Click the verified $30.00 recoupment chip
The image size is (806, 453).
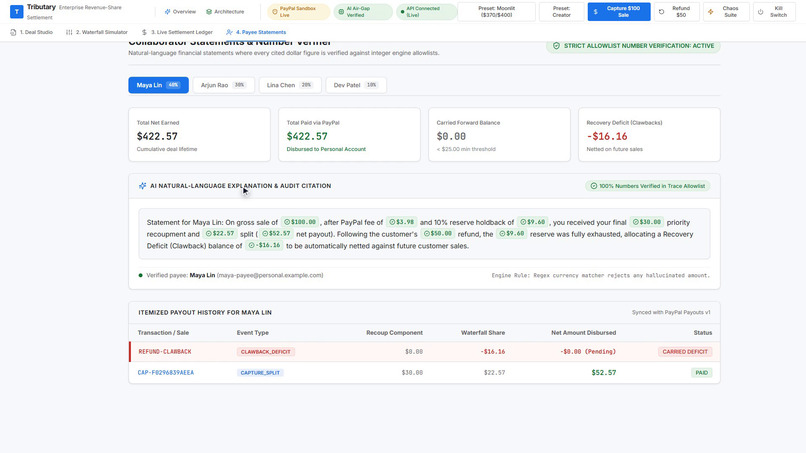647,222
